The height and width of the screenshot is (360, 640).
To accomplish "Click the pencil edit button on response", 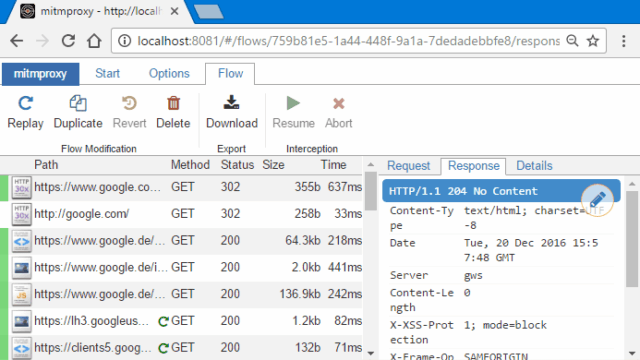I will [x=597, y=200].
